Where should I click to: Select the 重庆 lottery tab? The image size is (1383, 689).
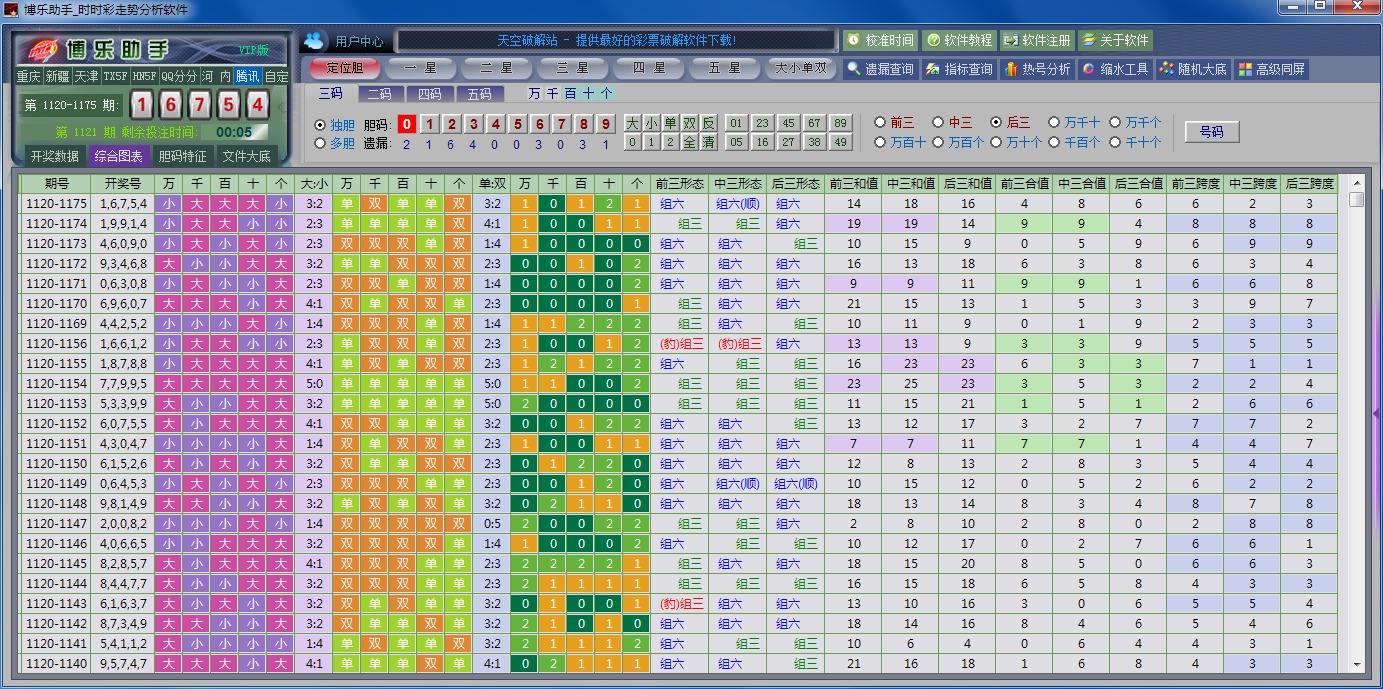[x=28, y=76]
